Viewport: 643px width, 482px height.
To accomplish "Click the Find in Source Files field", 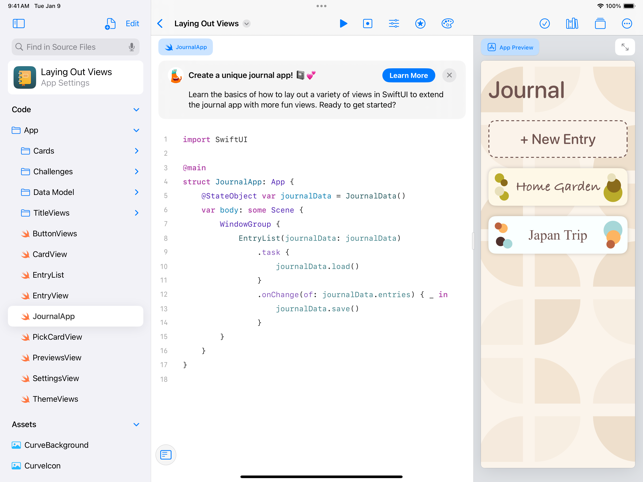I will point(75,47).
